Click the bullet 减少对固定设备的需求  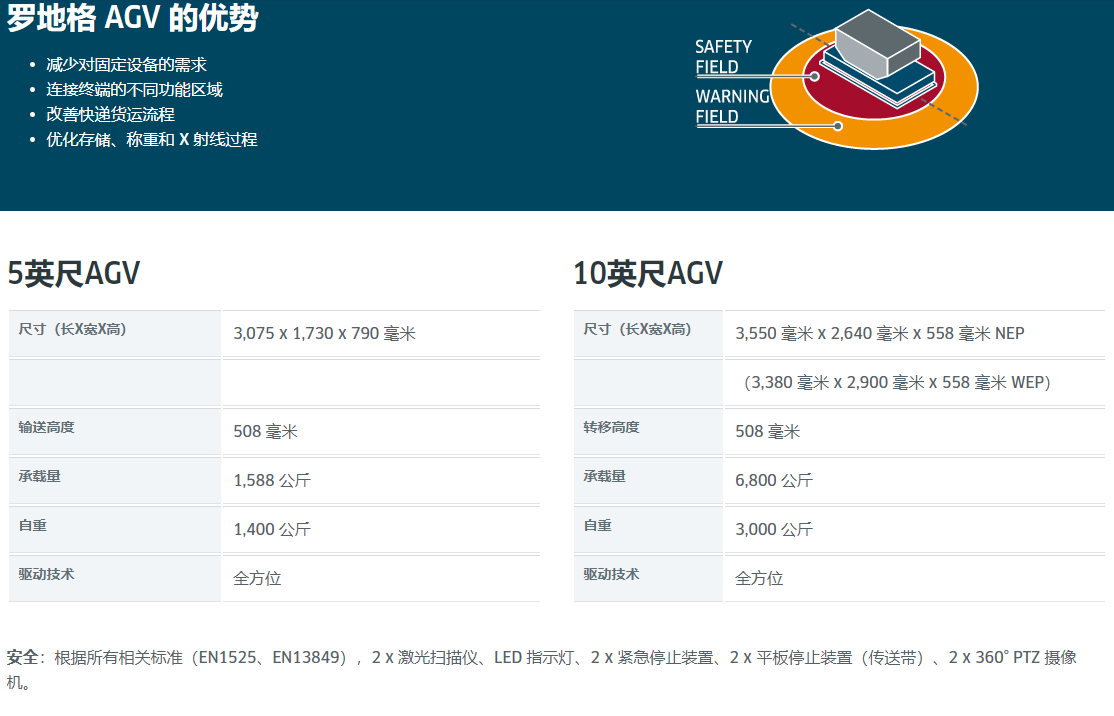pyautogui.click(x=126, y=65)
